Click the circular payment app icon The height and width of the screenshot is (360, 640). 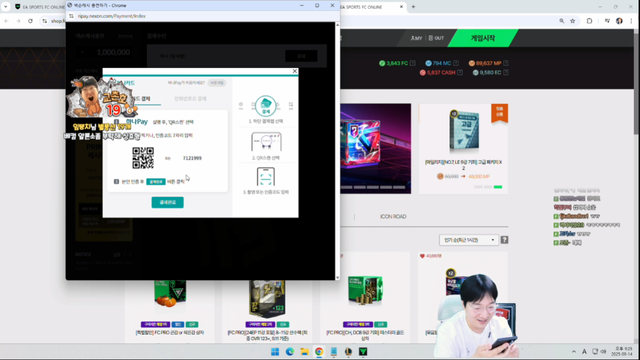[x=266, y=106]
